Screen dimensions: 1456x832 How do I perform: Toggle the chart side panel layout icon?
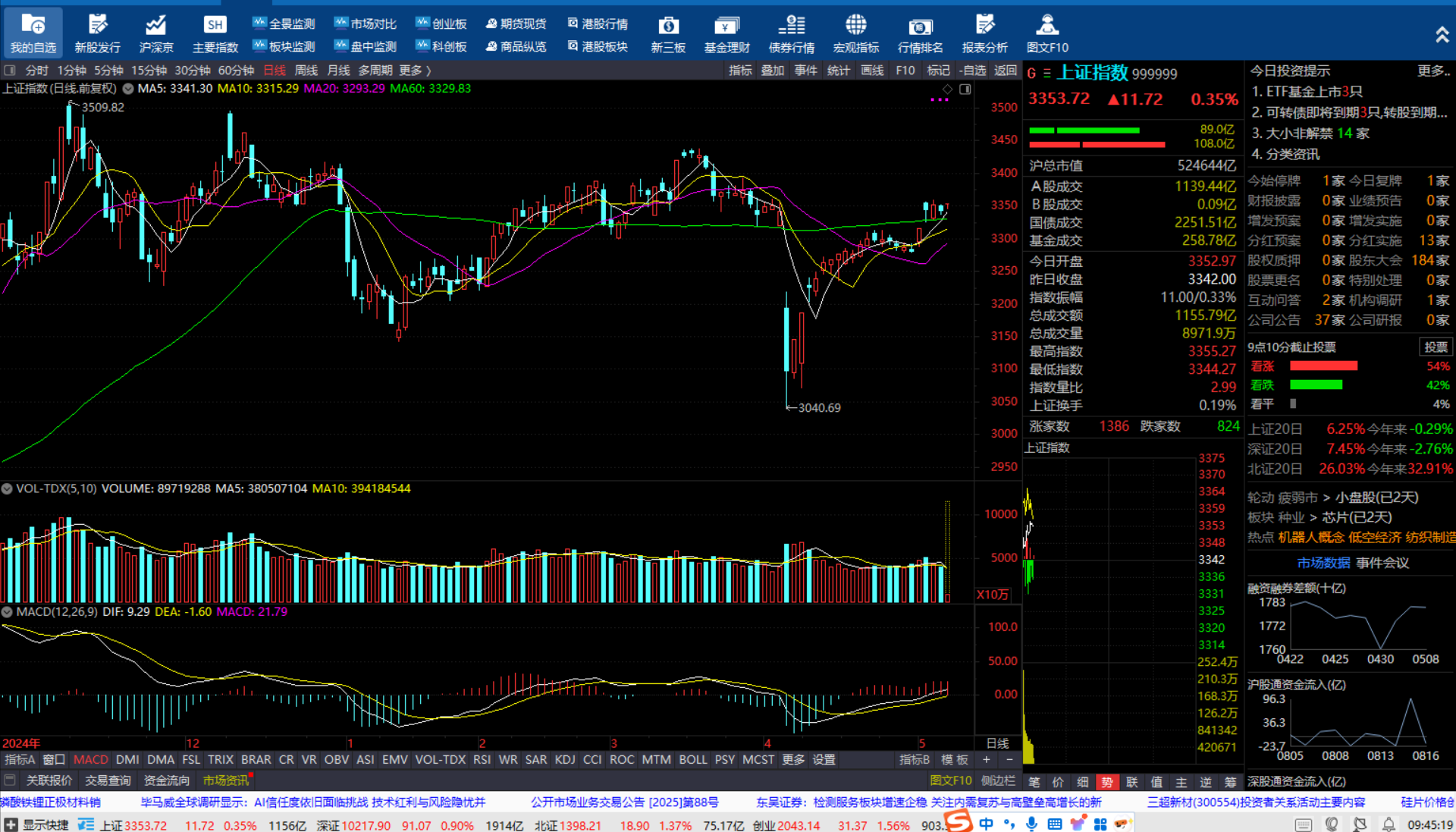pos(965,89)
